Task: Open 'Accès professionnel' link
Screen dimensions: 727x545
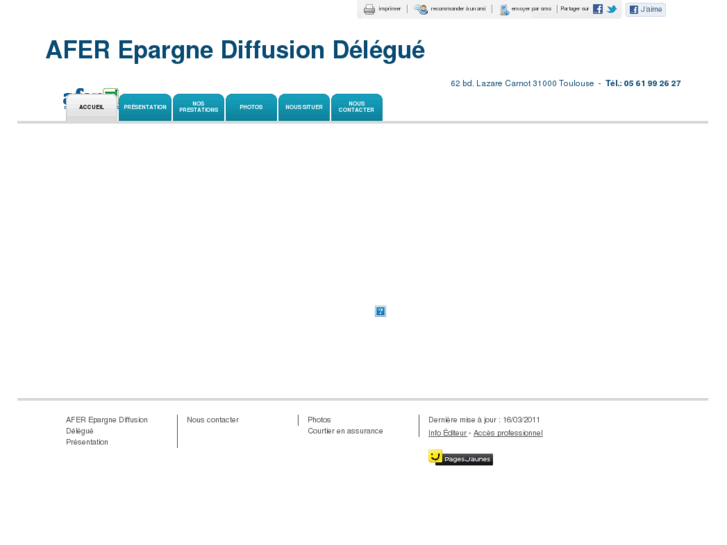Action: click(x=508, y=433)
